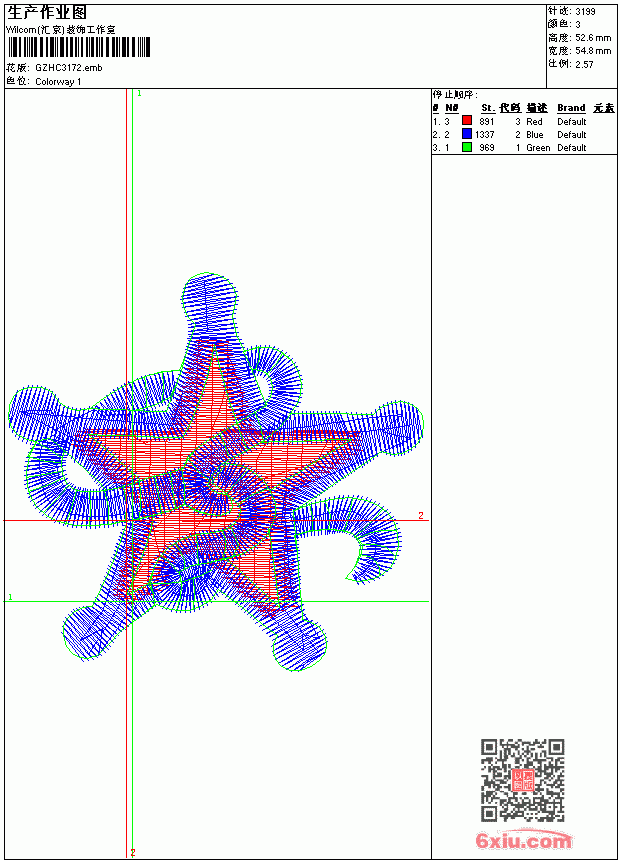
Task: Select the title text 生产作业图
Action: [x=47, y=13]
